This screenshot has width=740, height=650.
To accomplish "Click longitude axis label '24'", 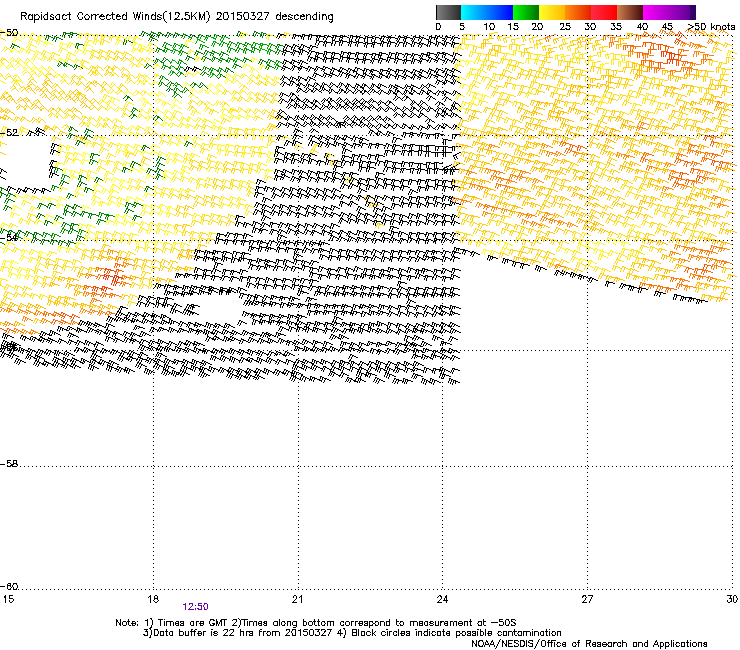I will (x=442, y=599).
